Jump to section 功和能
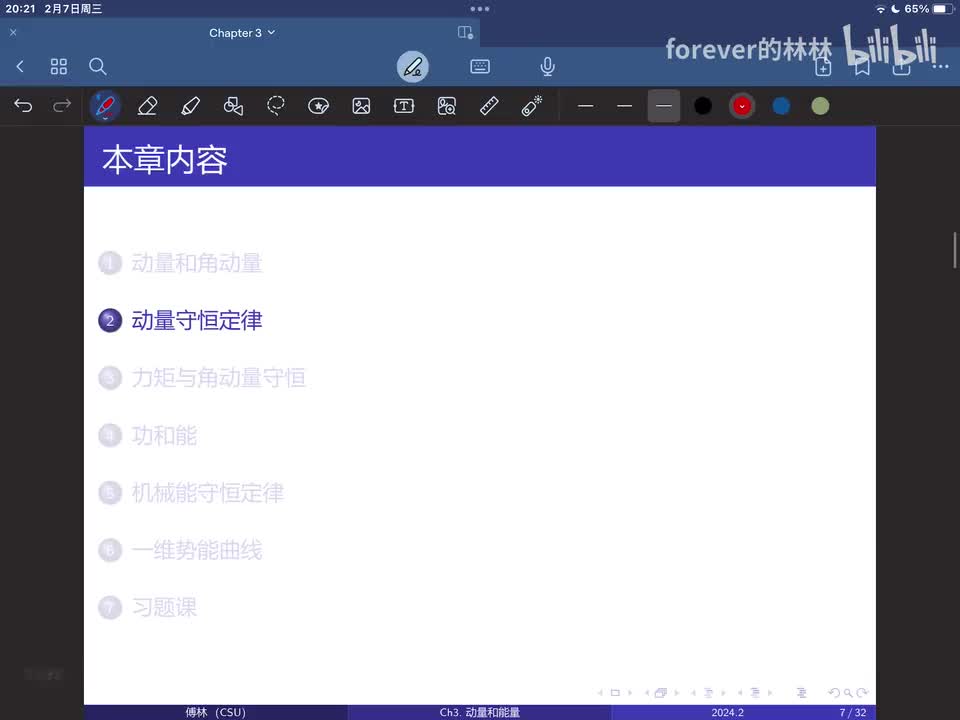Viewport: 960px width, 720px height. coord(164,435)
